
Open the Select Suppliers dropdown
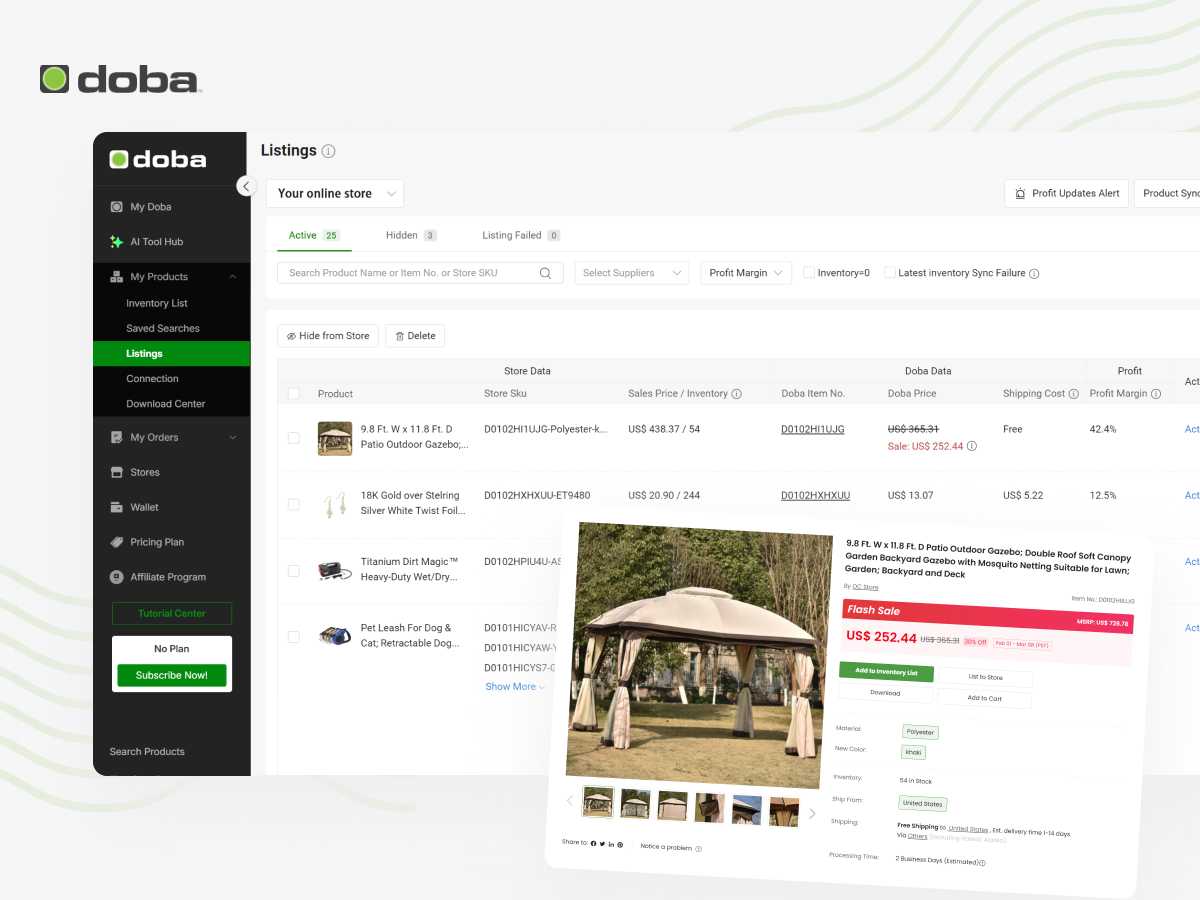pos(631,273)
